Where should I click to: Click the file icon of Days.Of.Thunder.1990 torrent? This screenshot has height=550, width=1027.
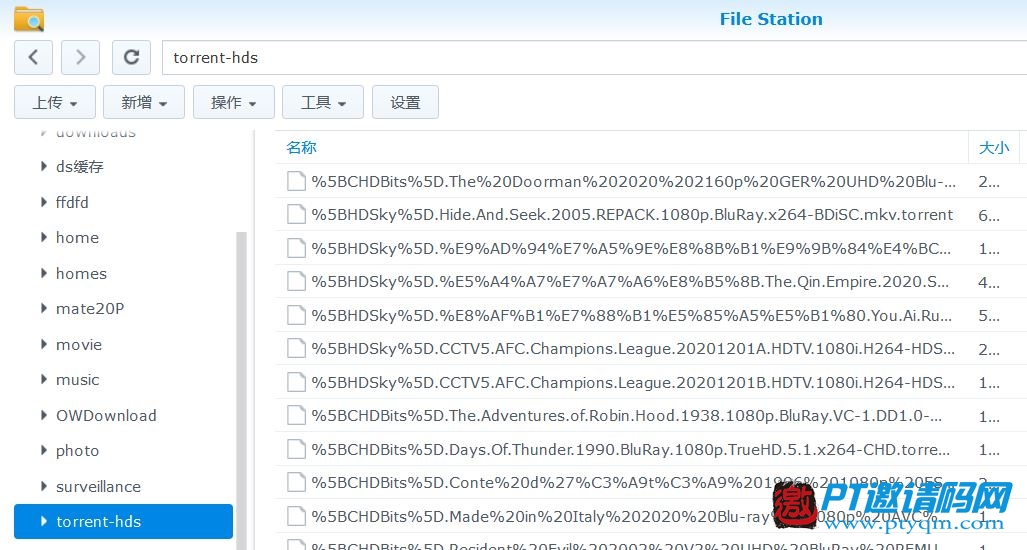pyautogui.click(x=296, y=449)
